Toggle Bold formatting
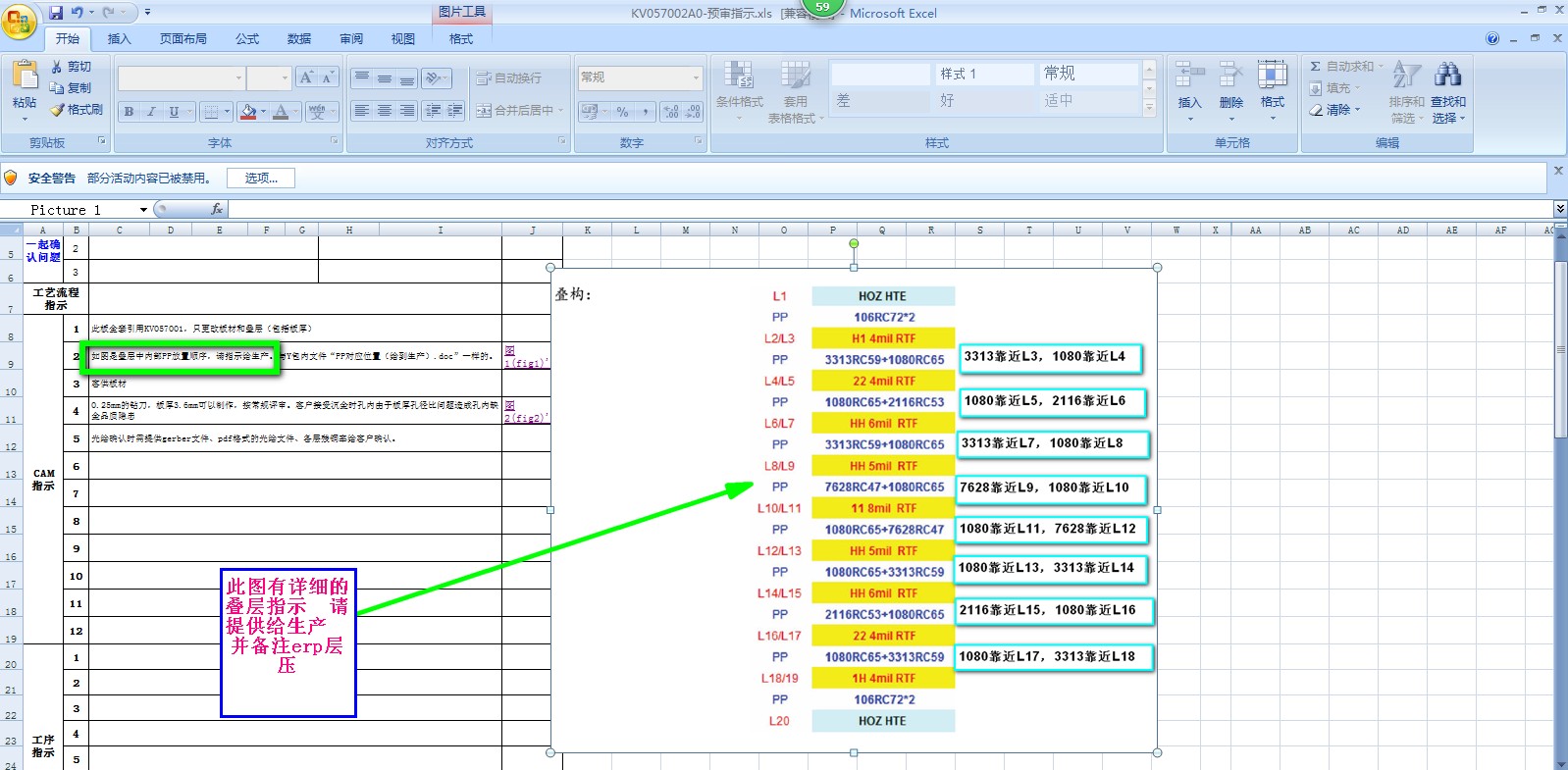1568x770 pixels. pyautogui.click(x=129, y=112)
